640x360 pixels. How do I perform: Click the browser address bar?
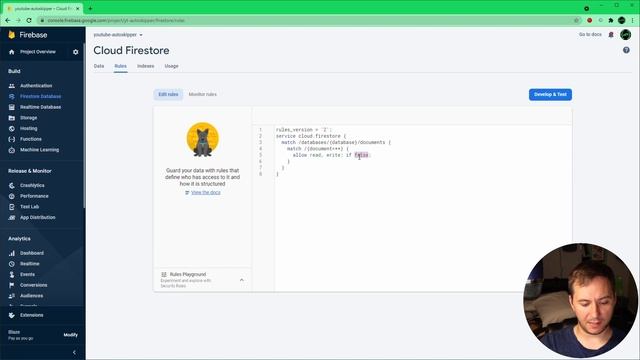tap(306, 20)
